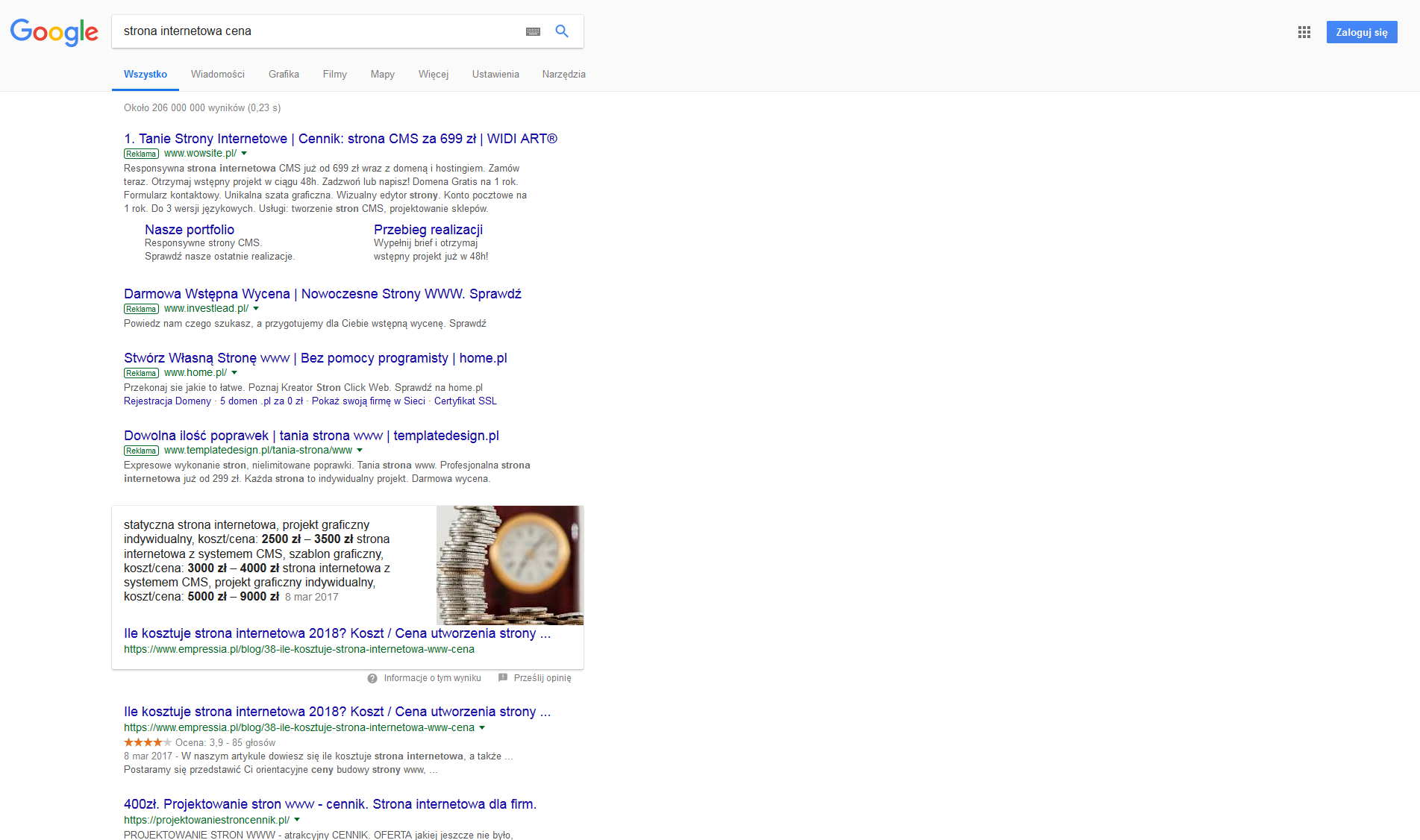Expand dropdown arrow next to www.investlead.pl/
This screenshot has width=1420, height=840.
(256, 309)
